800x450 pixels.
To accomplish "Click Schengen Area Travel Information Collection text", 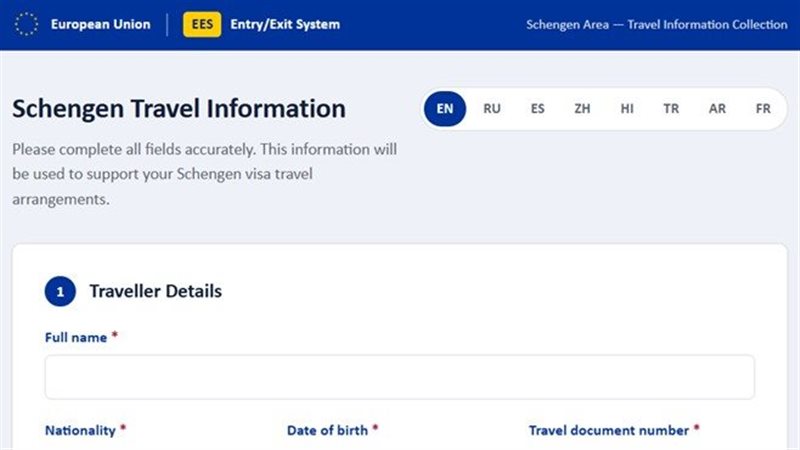I will coord(657,24).
